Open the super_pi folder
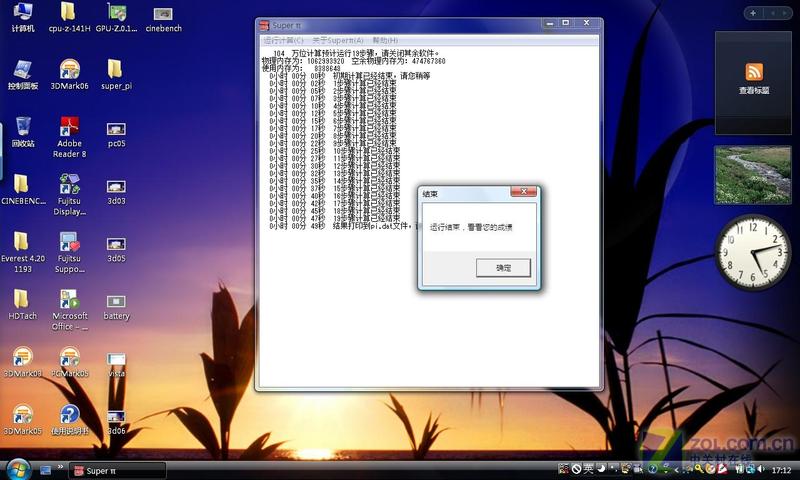 pyautogui.click(x=116, y=75)
